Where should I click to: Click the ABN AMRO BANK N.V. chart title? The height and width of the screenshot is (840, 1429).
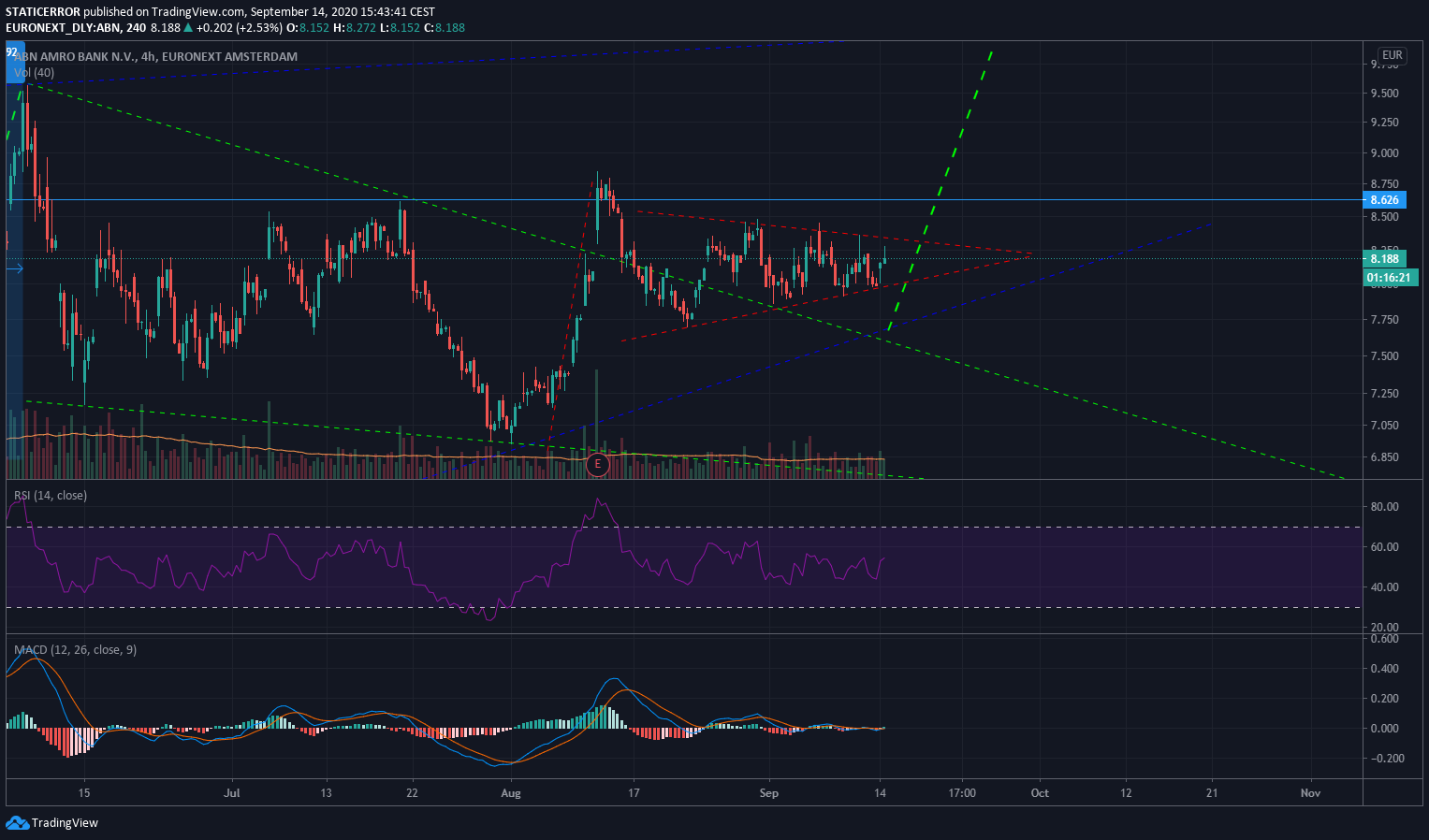(x=155, y=57)
